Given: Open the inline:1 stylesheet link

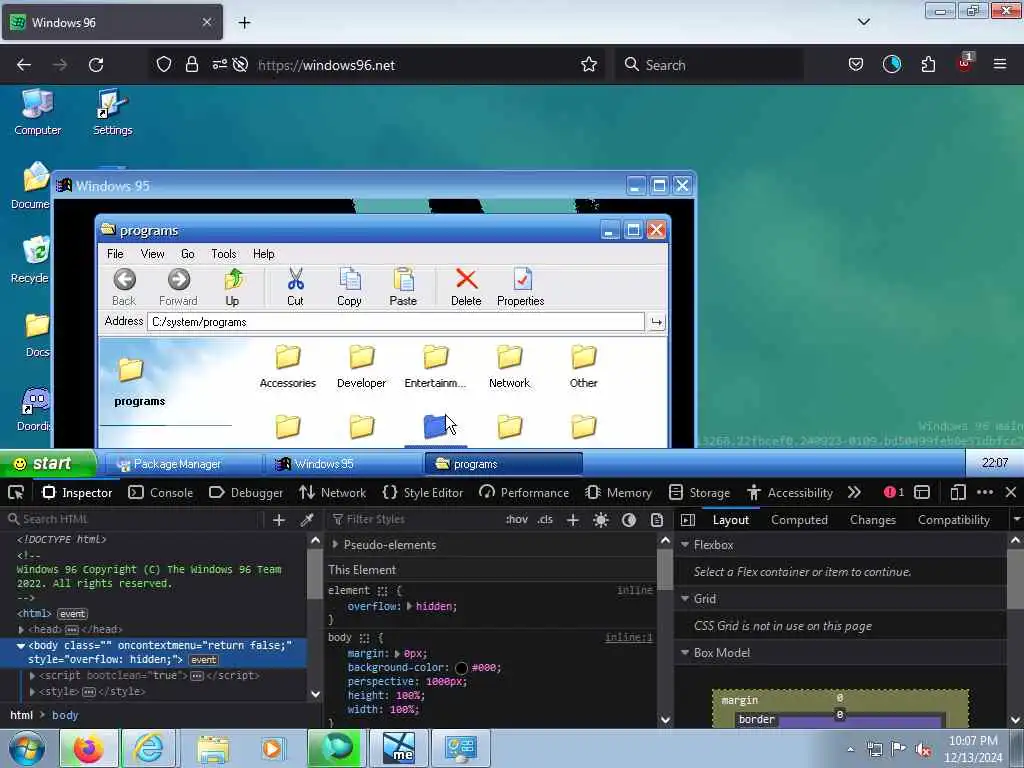Looking at the screenshot, I should 628,637.
